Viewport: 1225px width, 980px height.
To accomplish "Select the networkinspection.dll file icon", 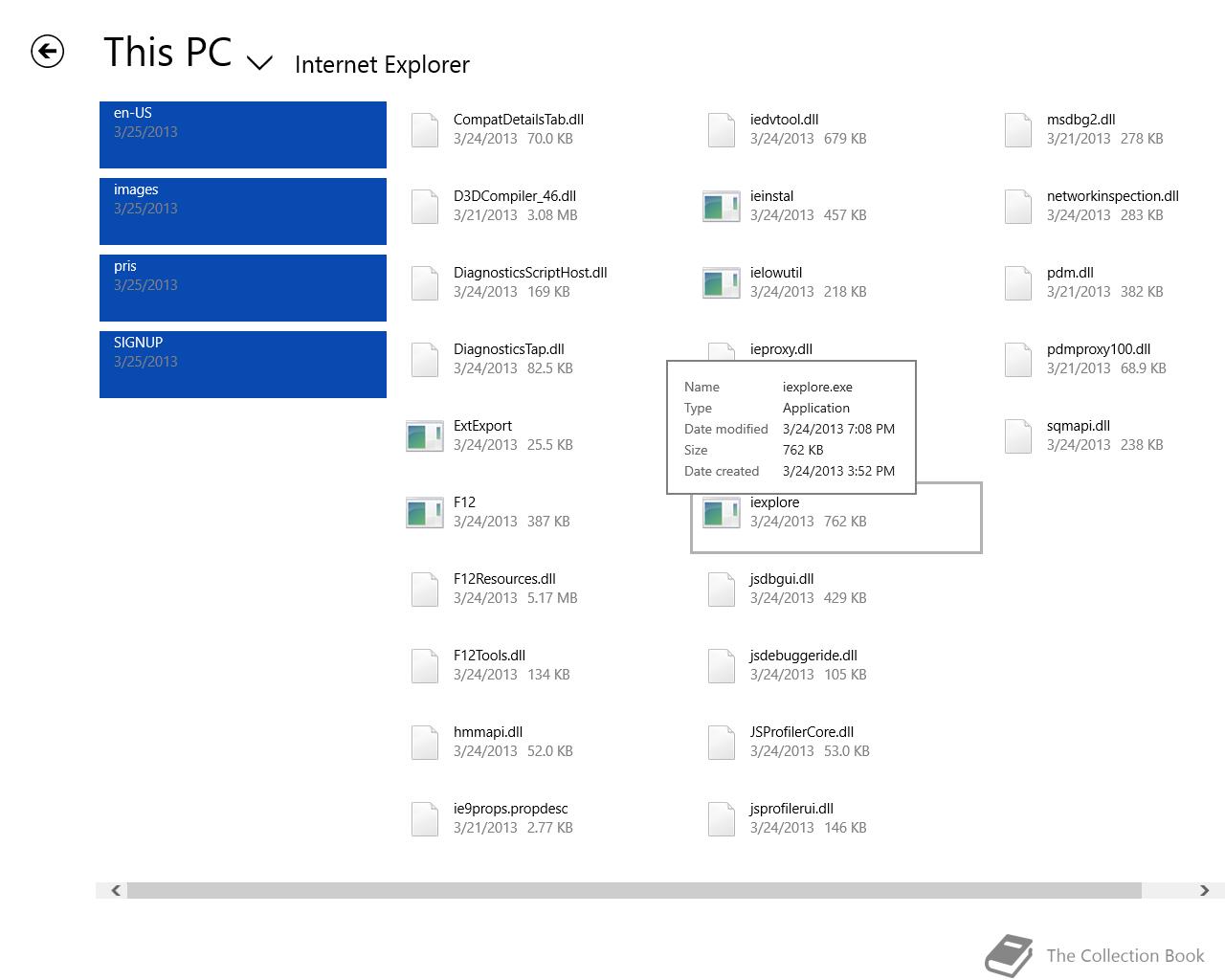I will [1018, 207].
